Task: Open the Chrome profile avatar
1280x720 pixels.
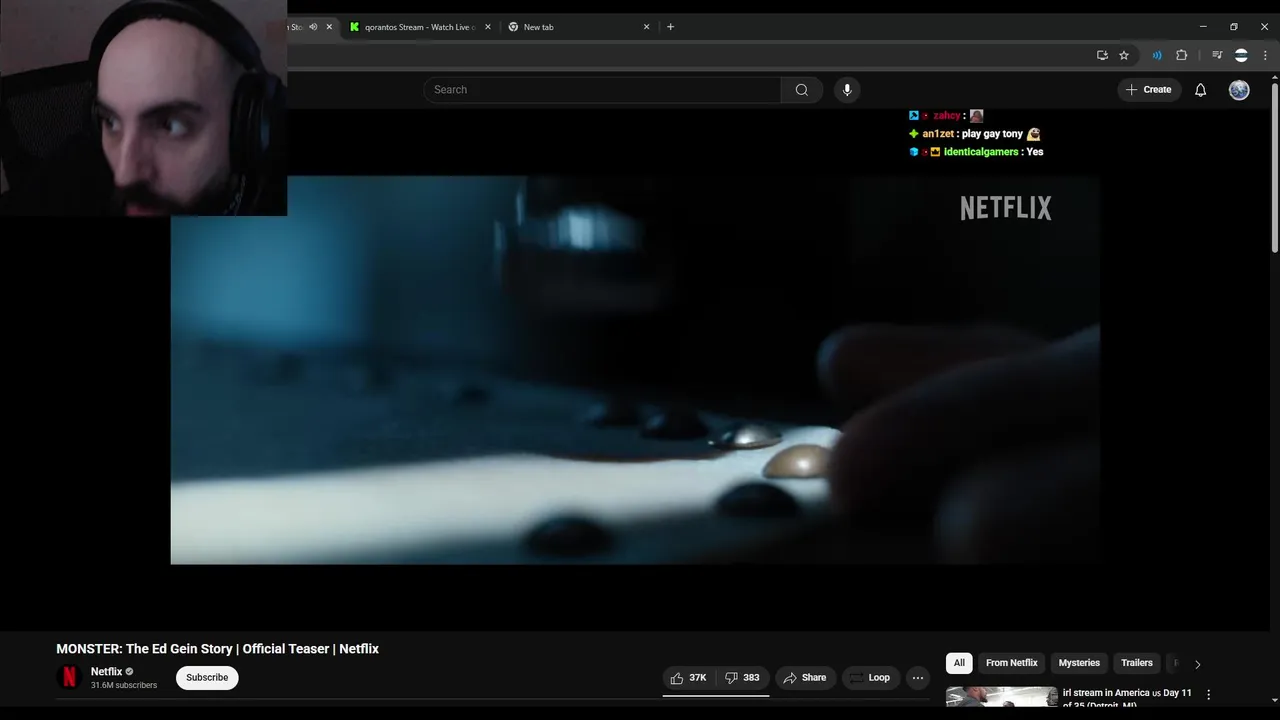Action: click(x=1241, y=55)
